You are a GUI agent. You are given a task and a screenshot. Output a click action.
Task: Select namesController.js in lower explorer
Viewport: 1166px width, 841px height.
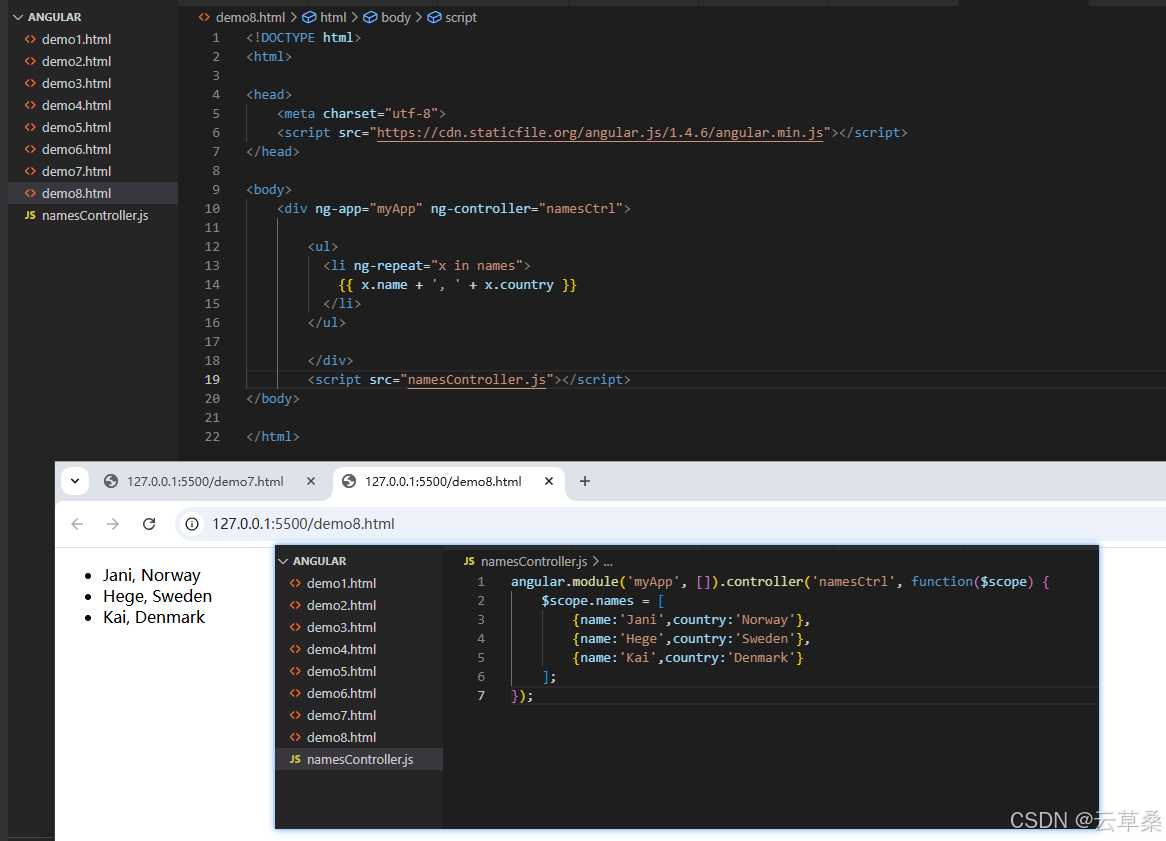[x=360, y=759]
